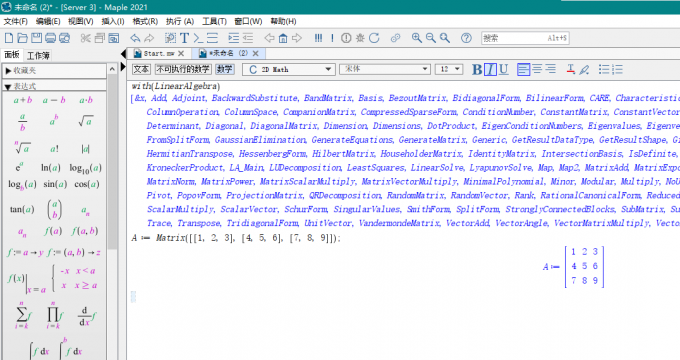The height and width of the screenshot is (360, 680).
Task: Execute selection with the single exclamation icon
Action: 332,38
